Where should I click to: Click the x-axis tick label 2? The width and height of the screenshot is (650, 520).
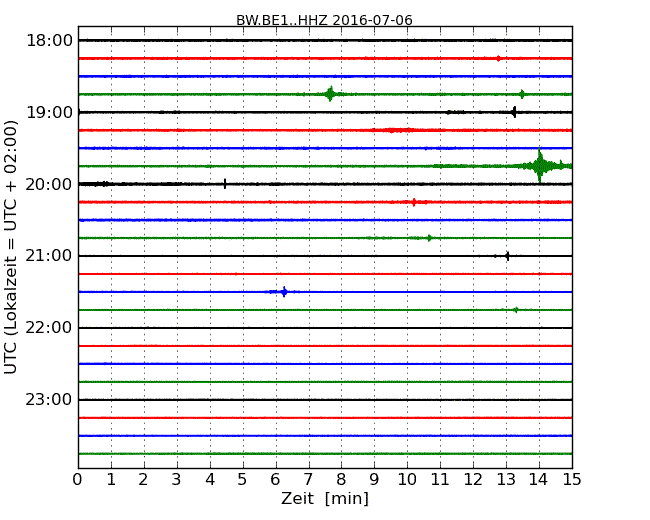[144, 480]
